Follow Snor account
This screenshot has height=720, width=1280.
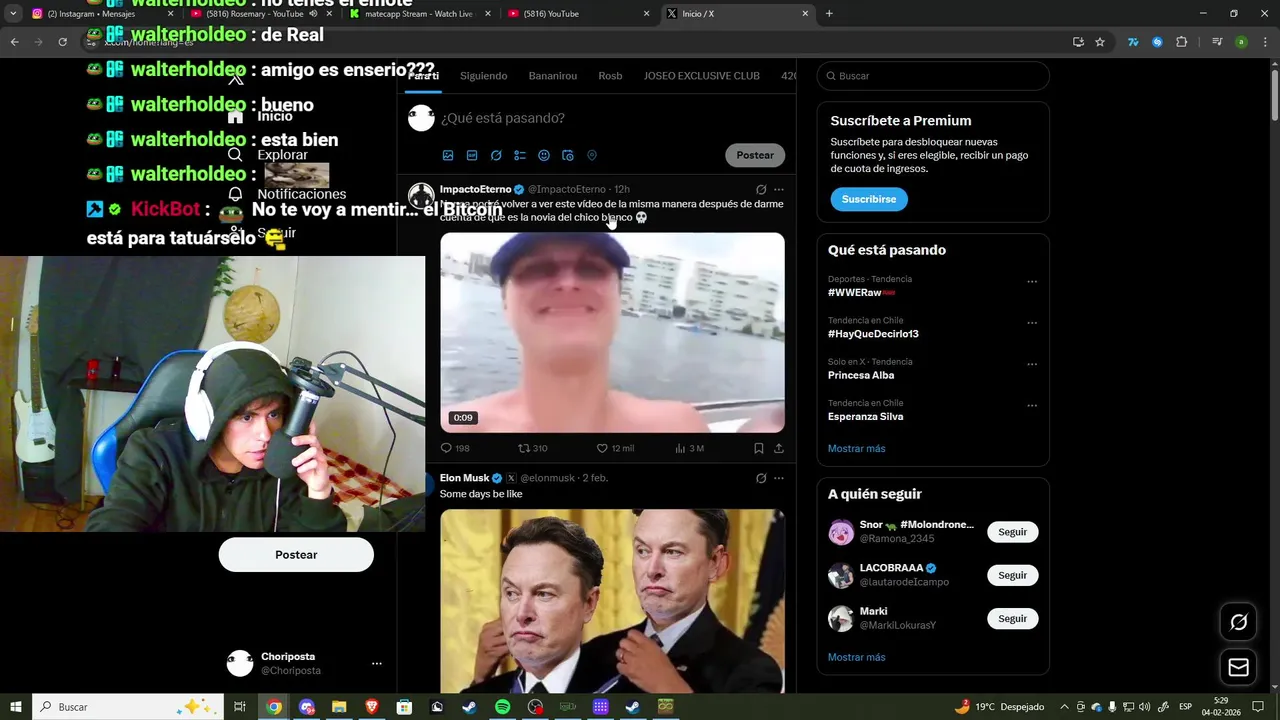1012,532
